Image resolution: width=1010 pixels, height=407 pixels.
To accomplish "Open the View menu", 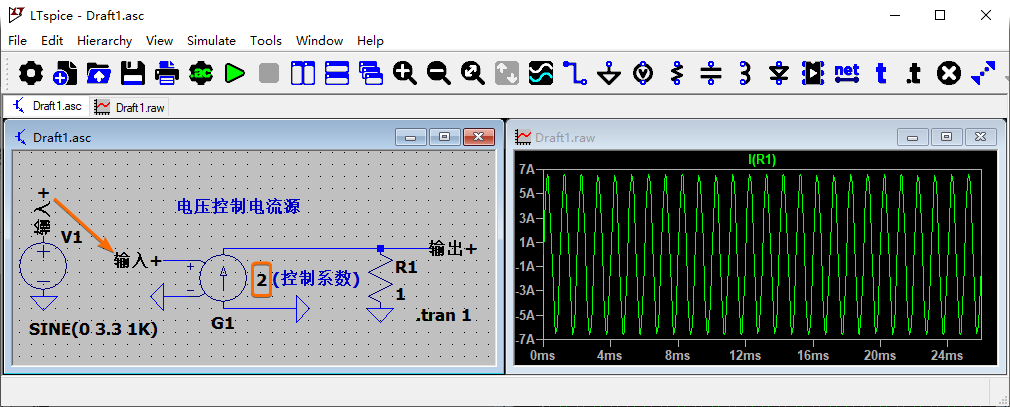I will (x=159, y=41).
